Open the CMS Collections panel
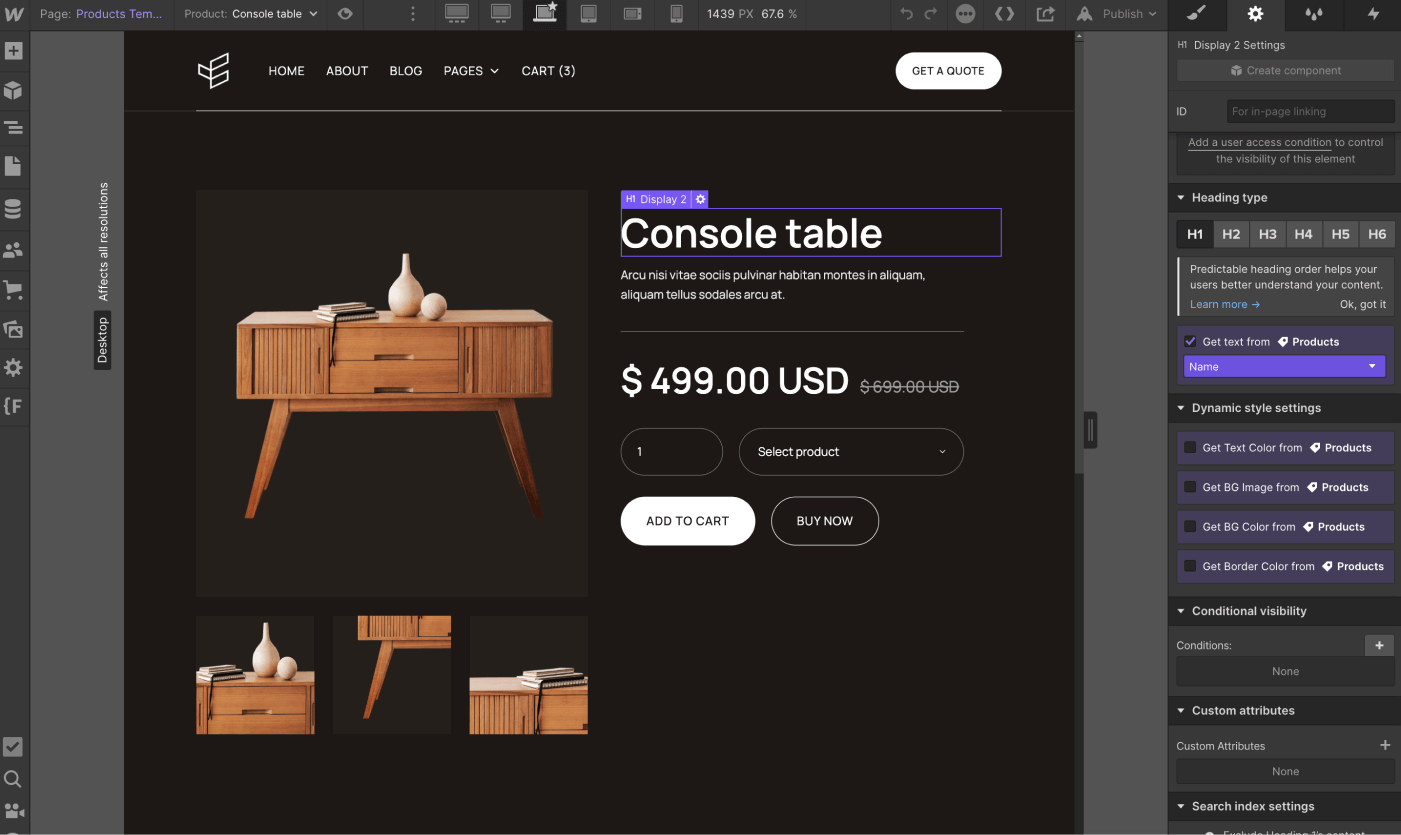This screenshot has height=835, width=1401. click(14, 208)
